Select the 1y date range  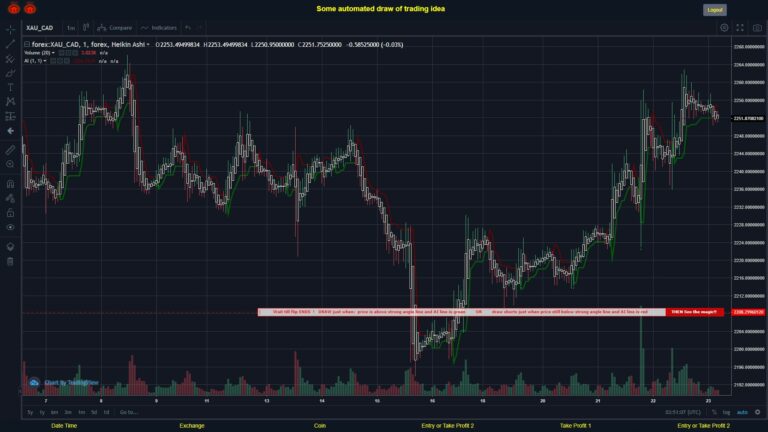click(42, 412)
